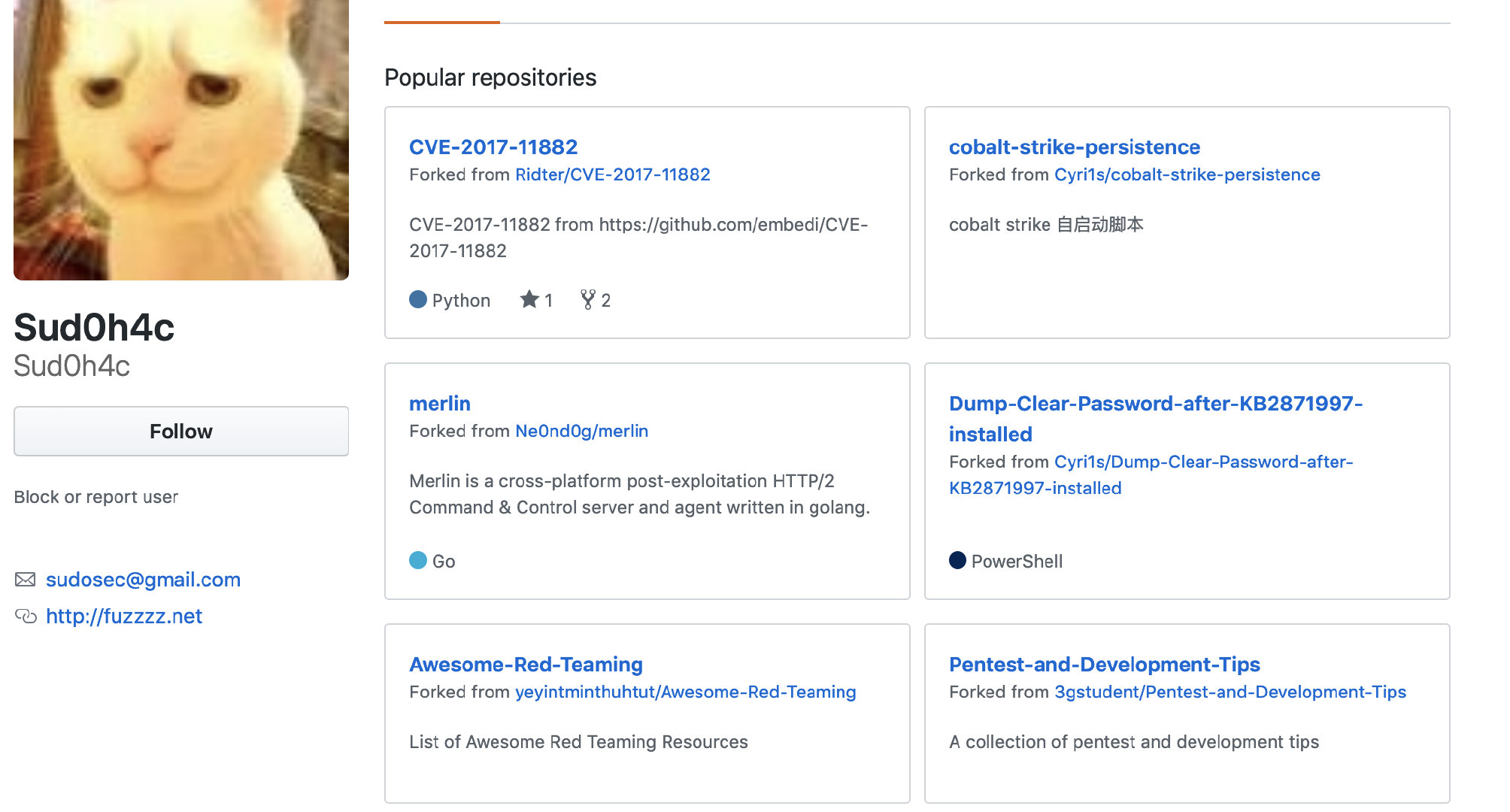The image size is (1510, 812).
Task: Open the merlin repository title
Action: (440, 403)
